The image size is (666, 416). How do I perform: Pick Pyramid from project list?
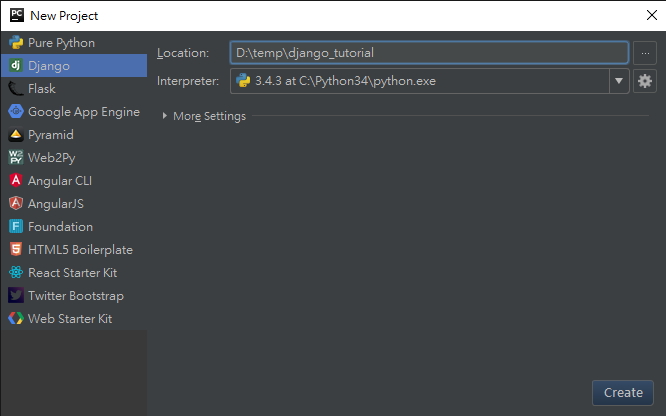[x=74, y=135]
